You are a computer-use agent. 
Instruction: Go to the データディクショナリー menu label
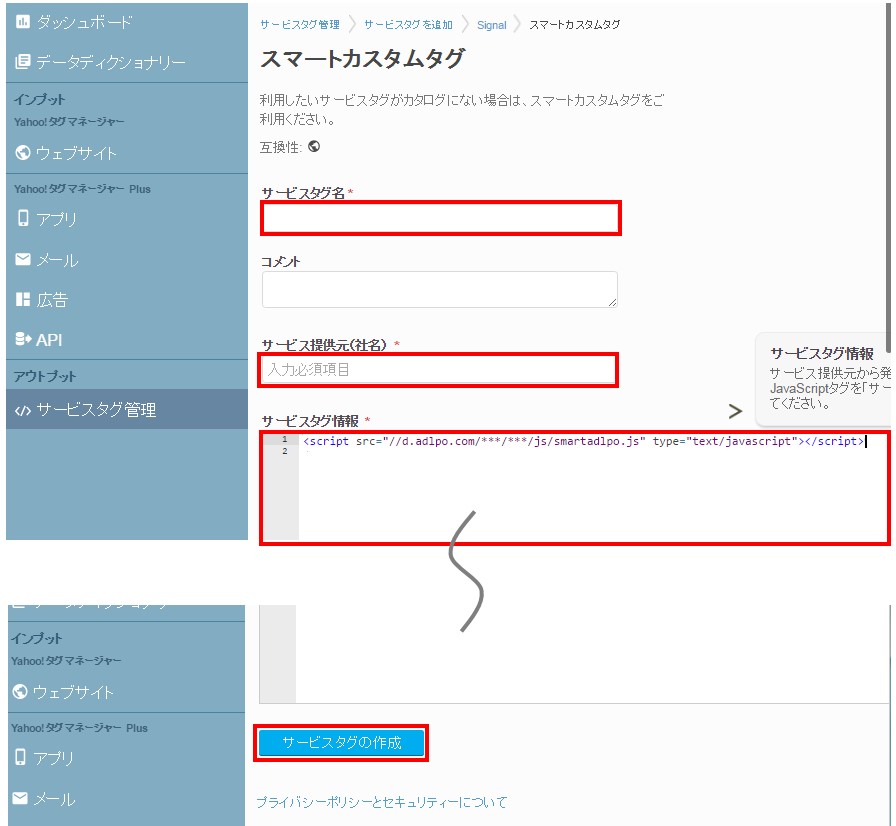point(111,62)
